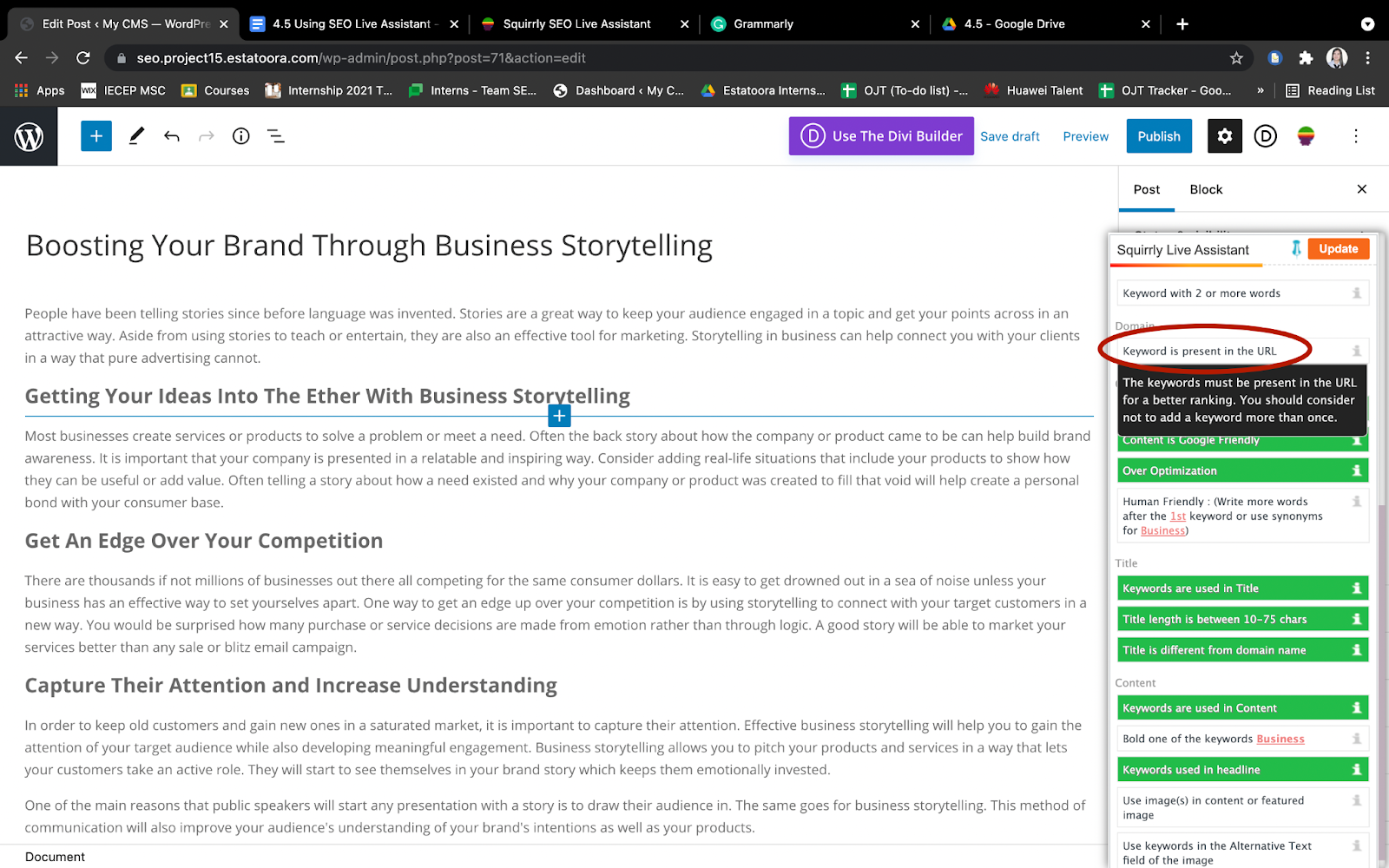1389x868 pixels.
Task: Click the blue add block button in toolbar
Action: click(x=96, y=136)
